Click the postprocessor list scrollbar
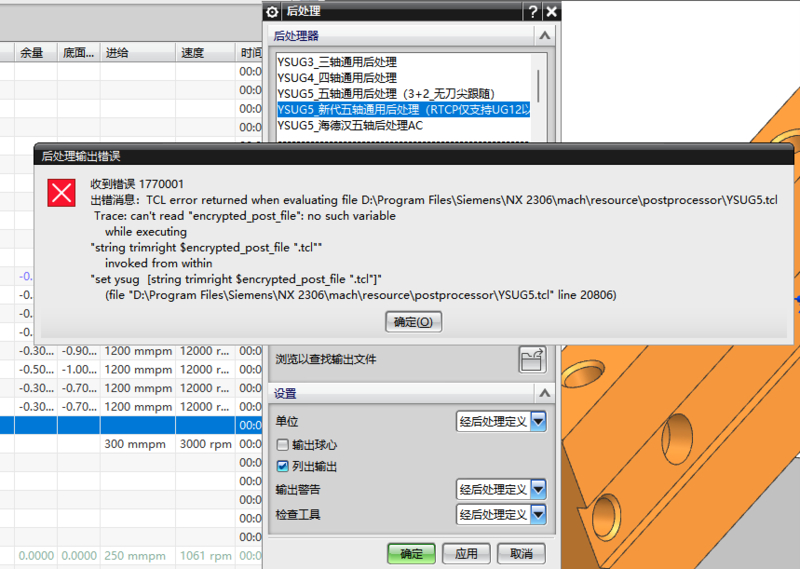 (x=538, y=86)
